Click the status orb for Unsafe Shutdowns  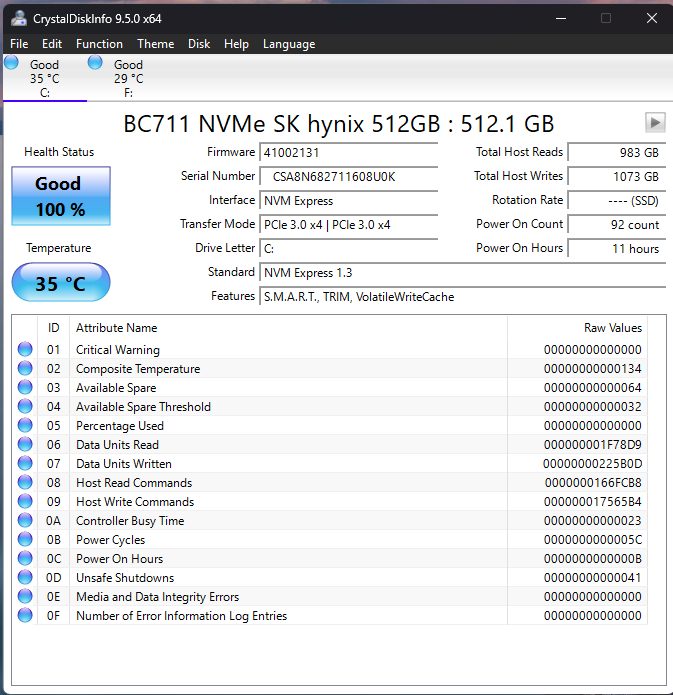point(25,578)
